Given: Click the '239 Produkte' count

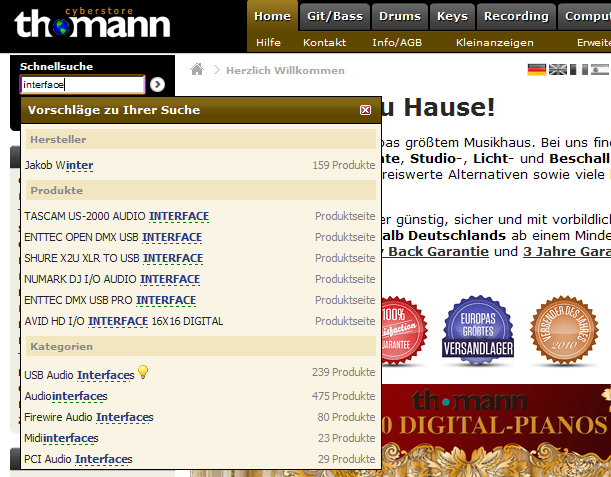Looking at the screenshot, I should [344, 373].
